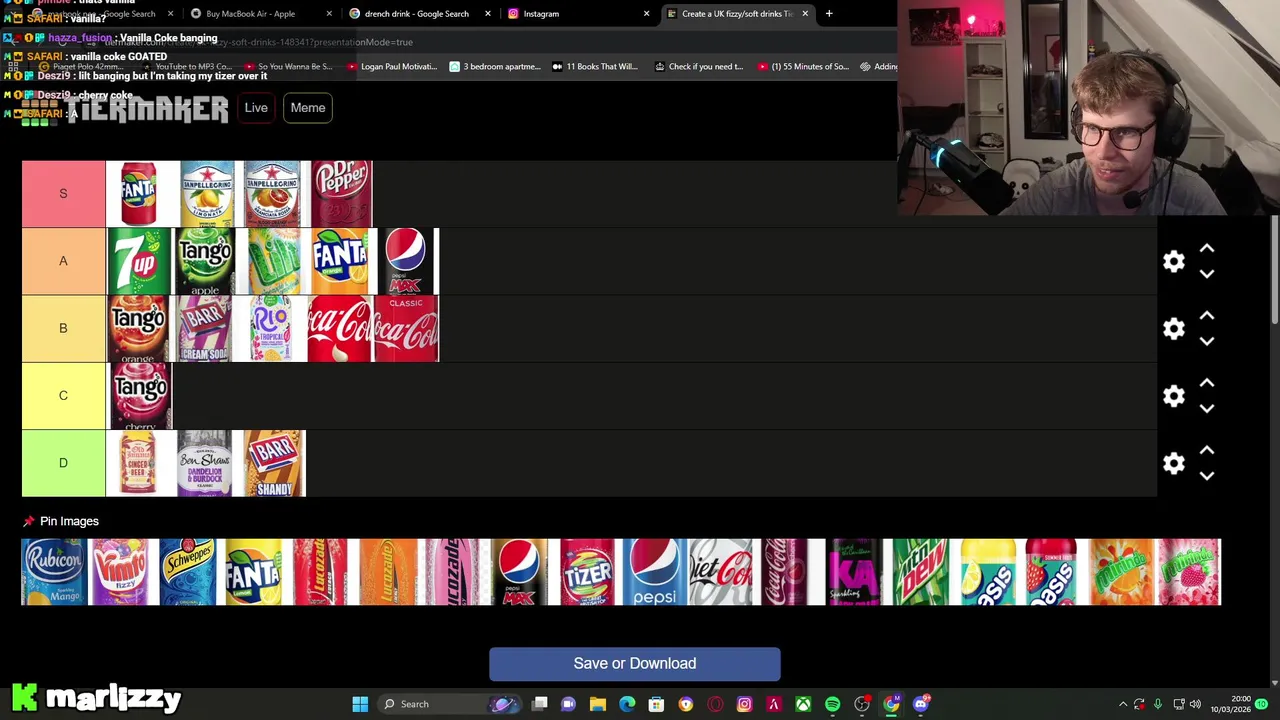Open Check if you need t... bookmark
Viewport: 1280px width, 720px height.
coord(699,67)
